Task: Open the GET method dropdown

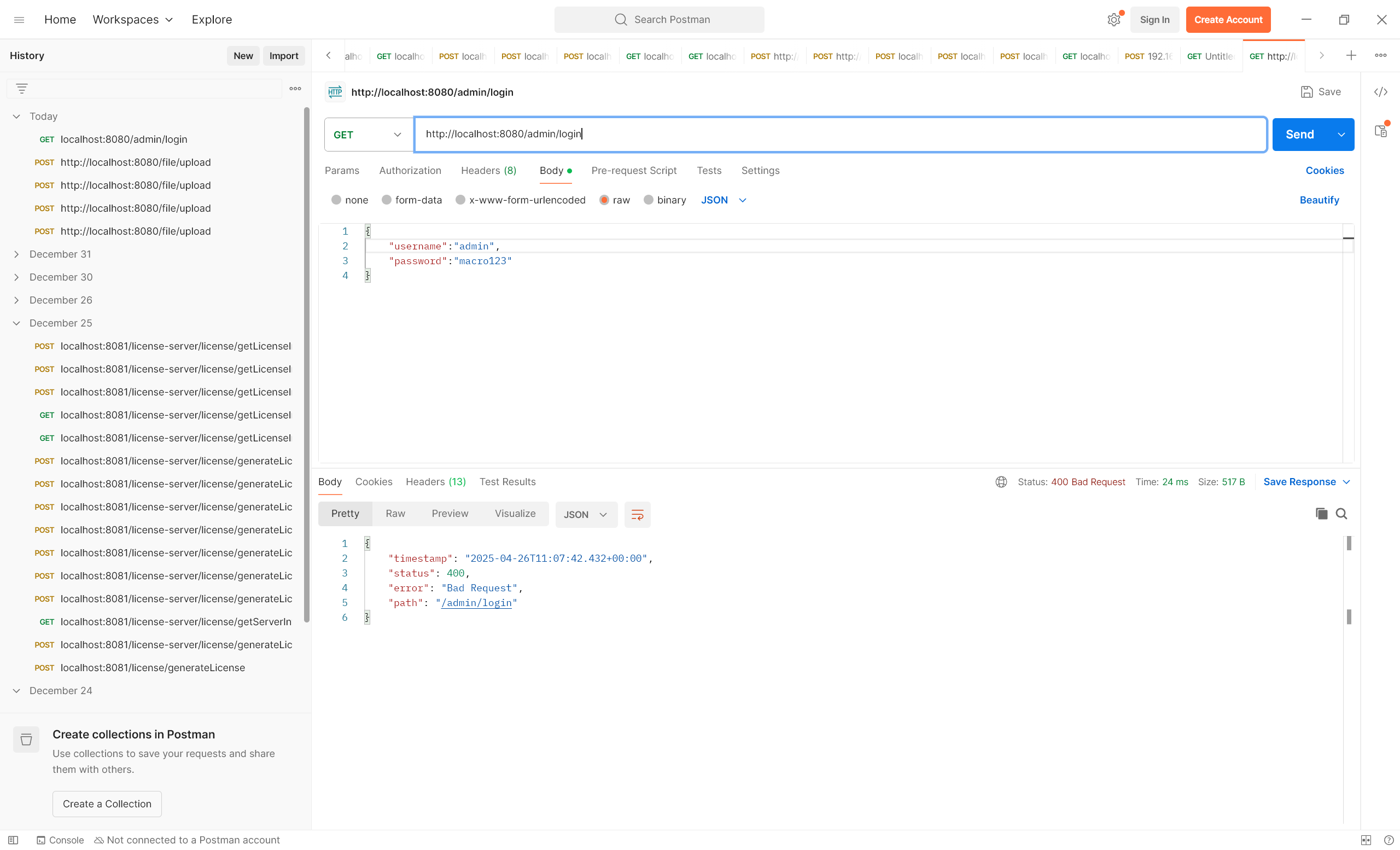Action: [x=369, y=135]
